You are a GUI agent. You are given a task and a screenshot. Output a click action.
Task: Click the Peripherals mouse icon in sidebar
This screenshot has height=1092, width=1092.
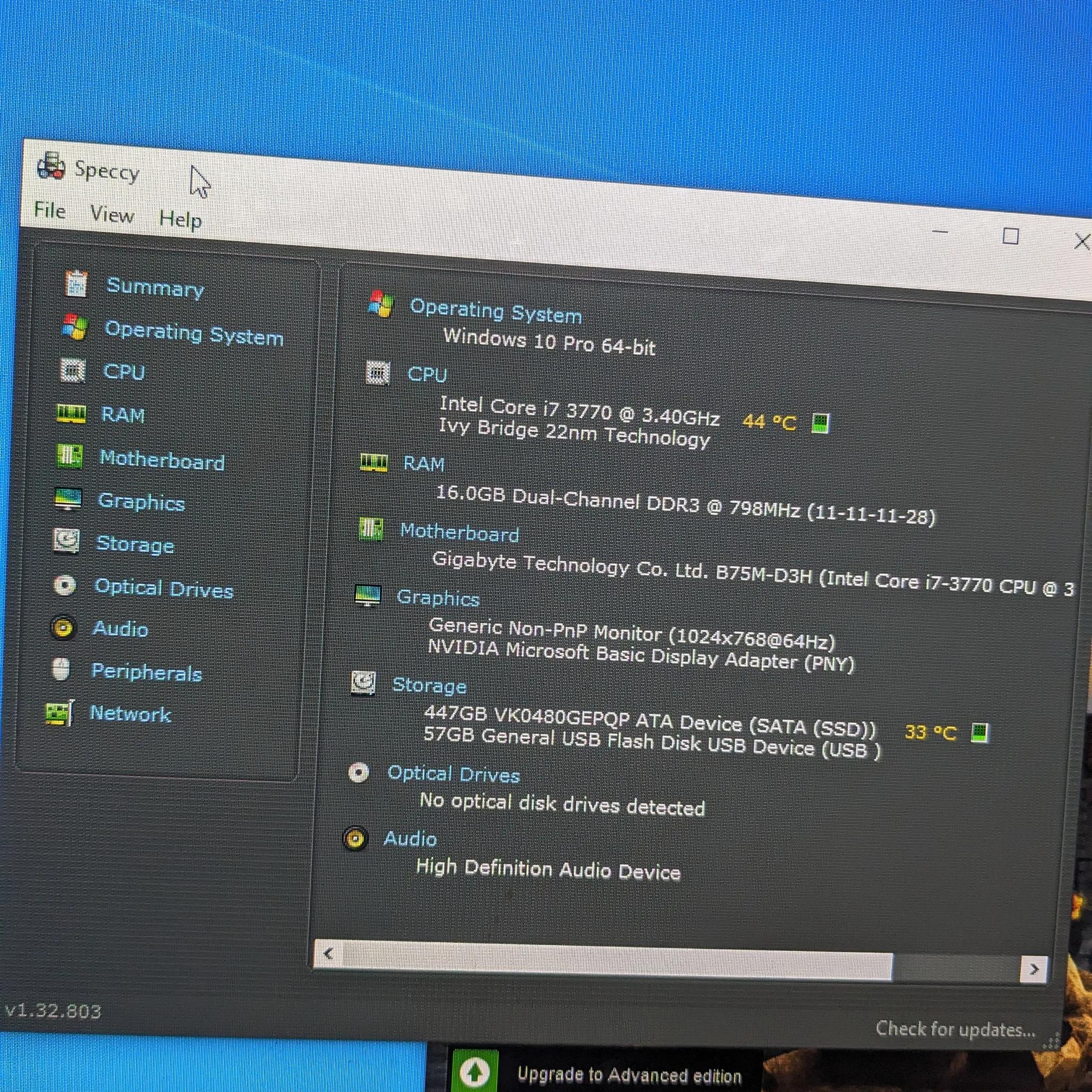(x=61, y=670)
